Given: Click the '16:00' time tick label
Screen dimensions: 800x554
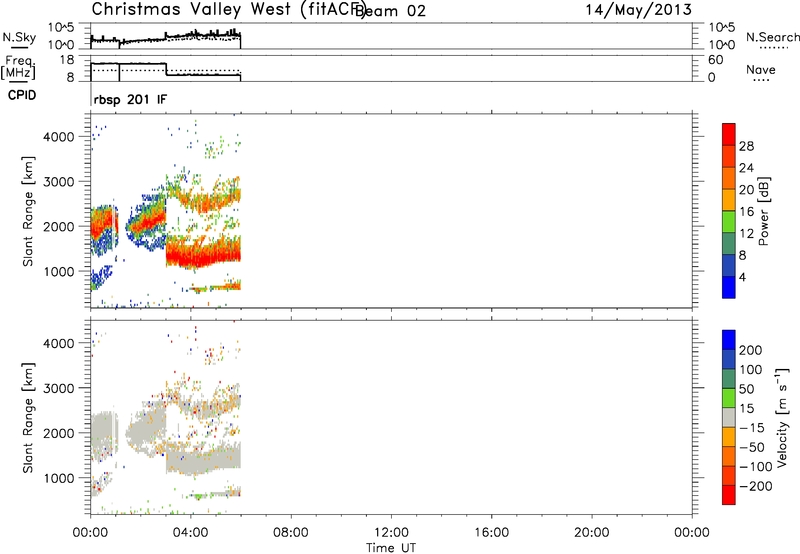Looking at the screenshot, I should (x=491, y=533).
